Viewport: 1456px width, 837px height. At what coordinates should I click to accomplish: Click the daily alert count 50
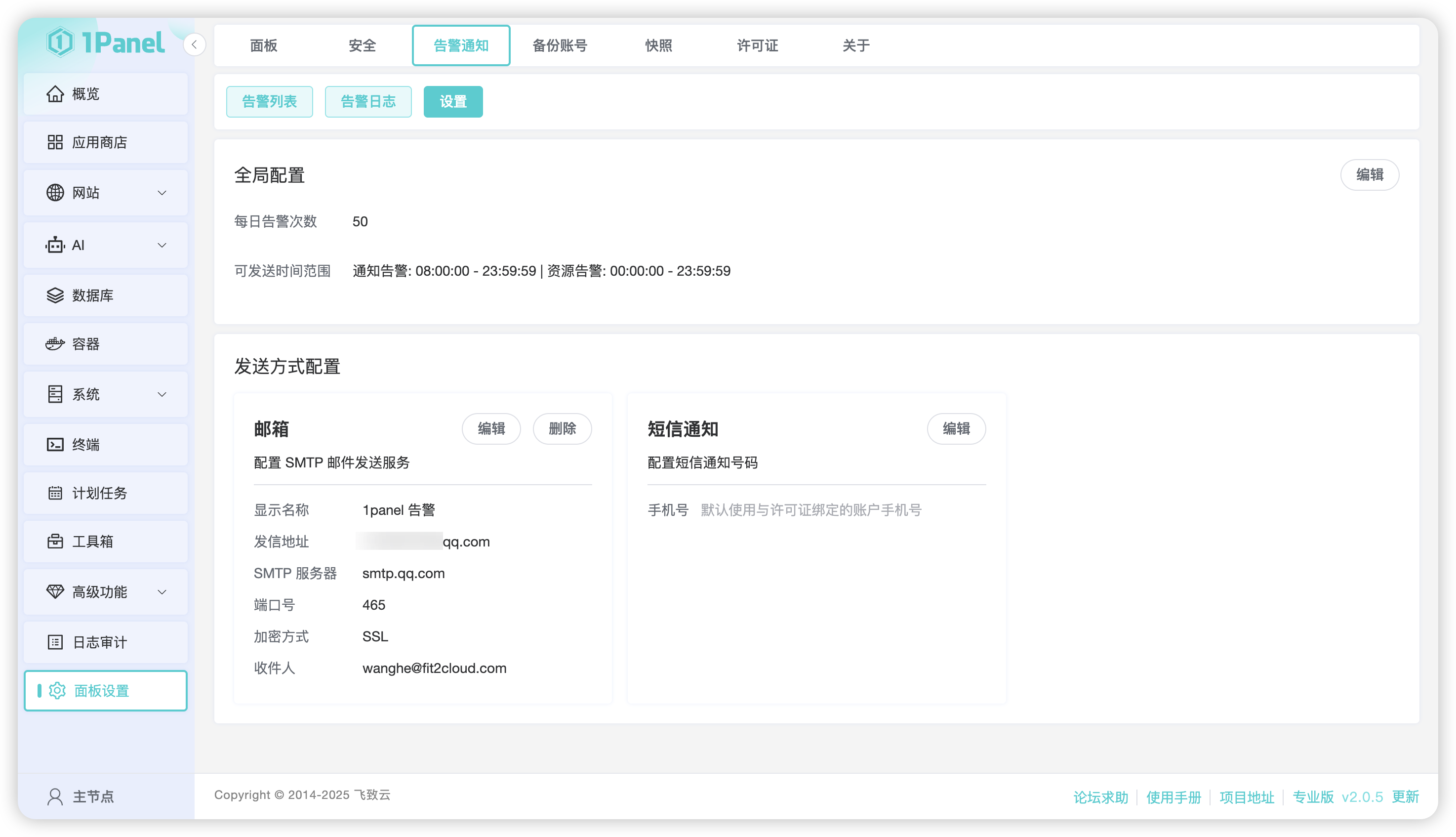click(360, 221)
